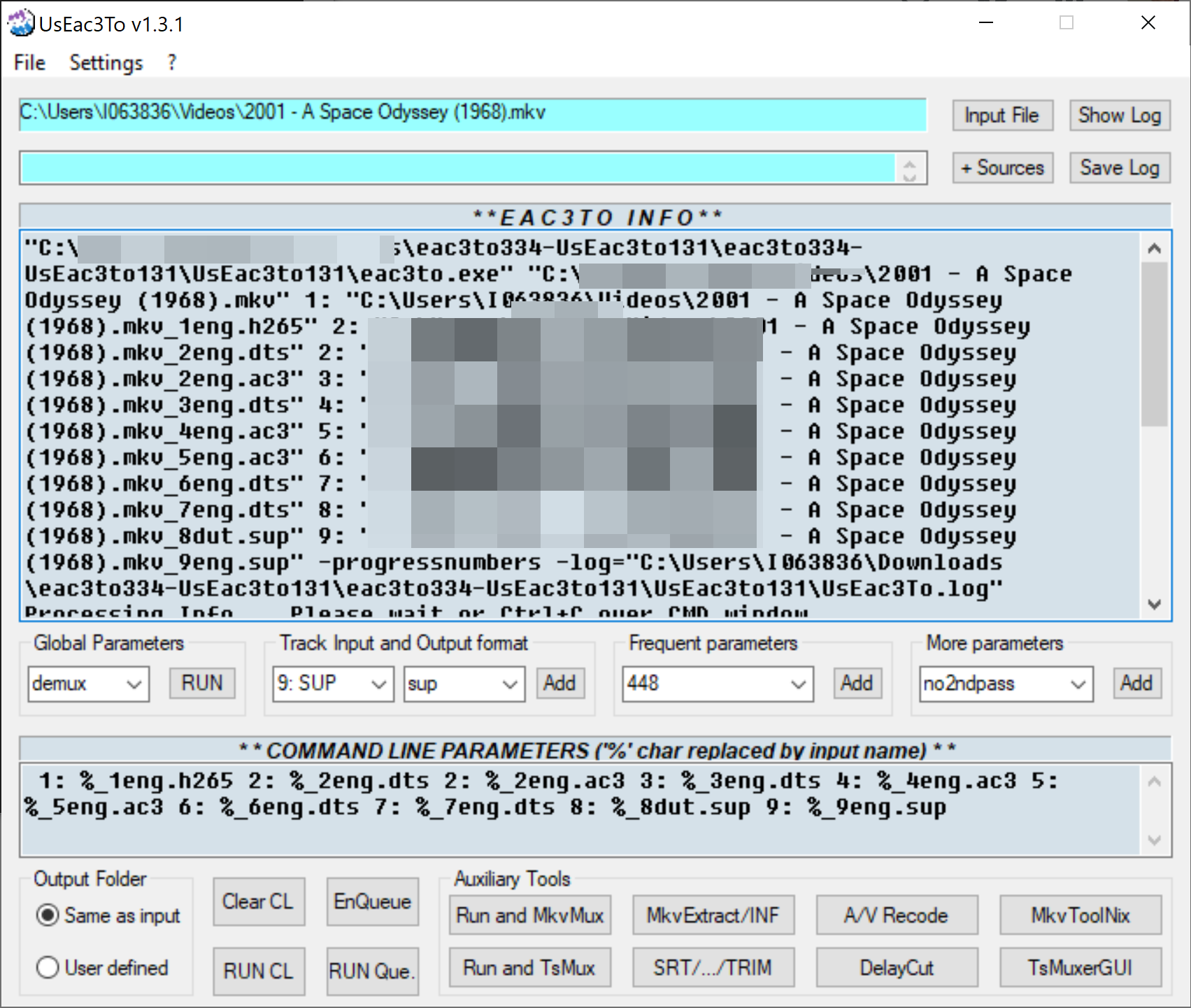Select the Same as input radio button

(x=108, y=915)
